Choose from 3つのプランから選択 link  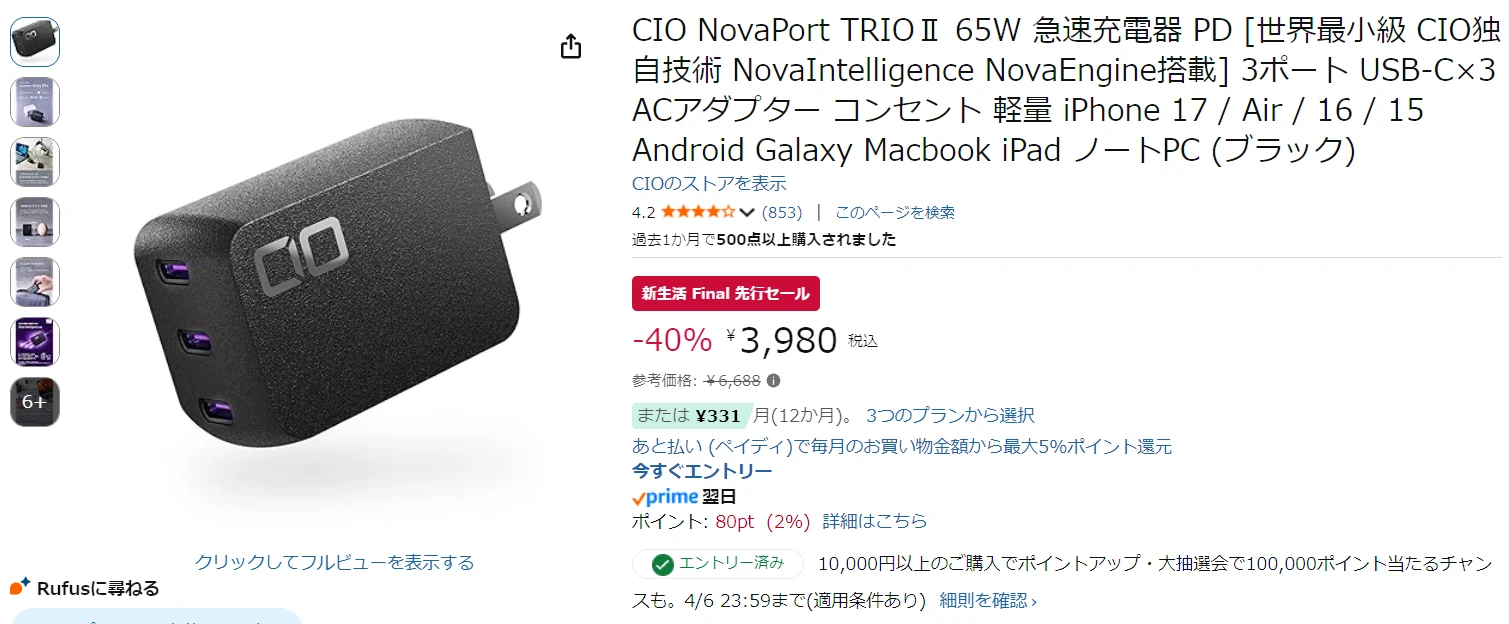[950, 415]
